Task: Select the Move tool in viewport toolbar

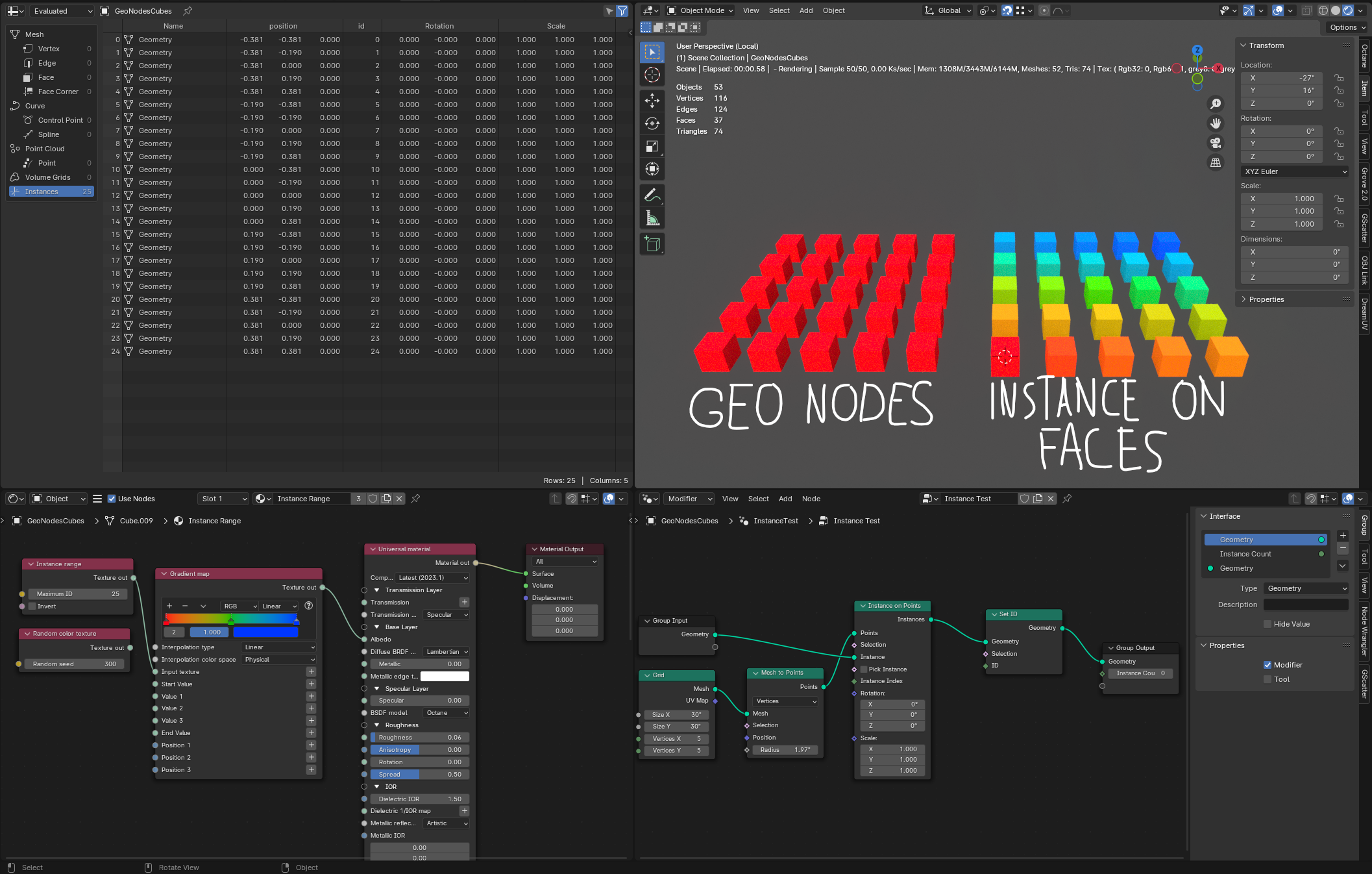Action: (652, 100)
